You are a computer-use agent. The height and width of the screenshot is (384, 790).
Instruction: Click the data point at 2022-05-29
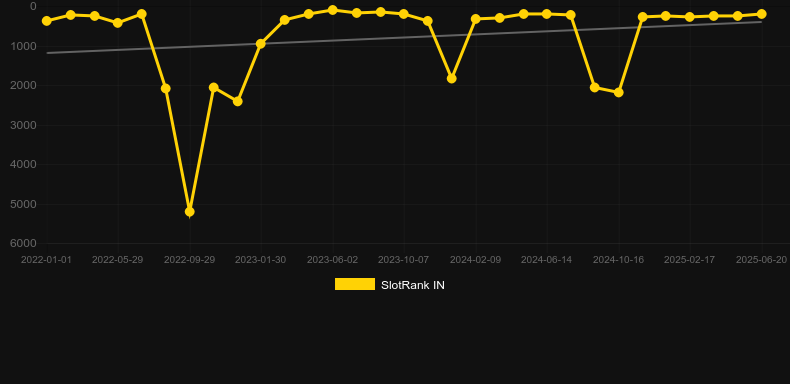pyautogui.click(x=118, y=23)
